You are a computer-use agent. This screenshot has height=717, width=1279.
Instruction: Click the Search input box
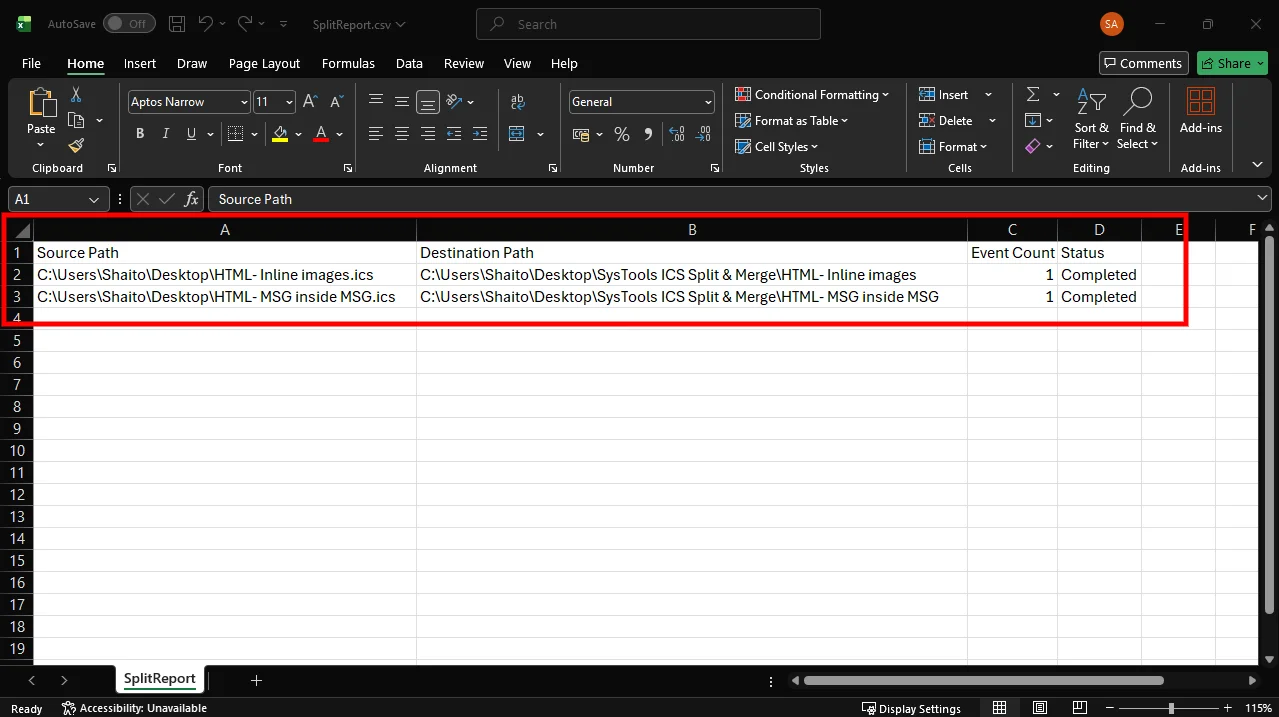tap(648, 24)
